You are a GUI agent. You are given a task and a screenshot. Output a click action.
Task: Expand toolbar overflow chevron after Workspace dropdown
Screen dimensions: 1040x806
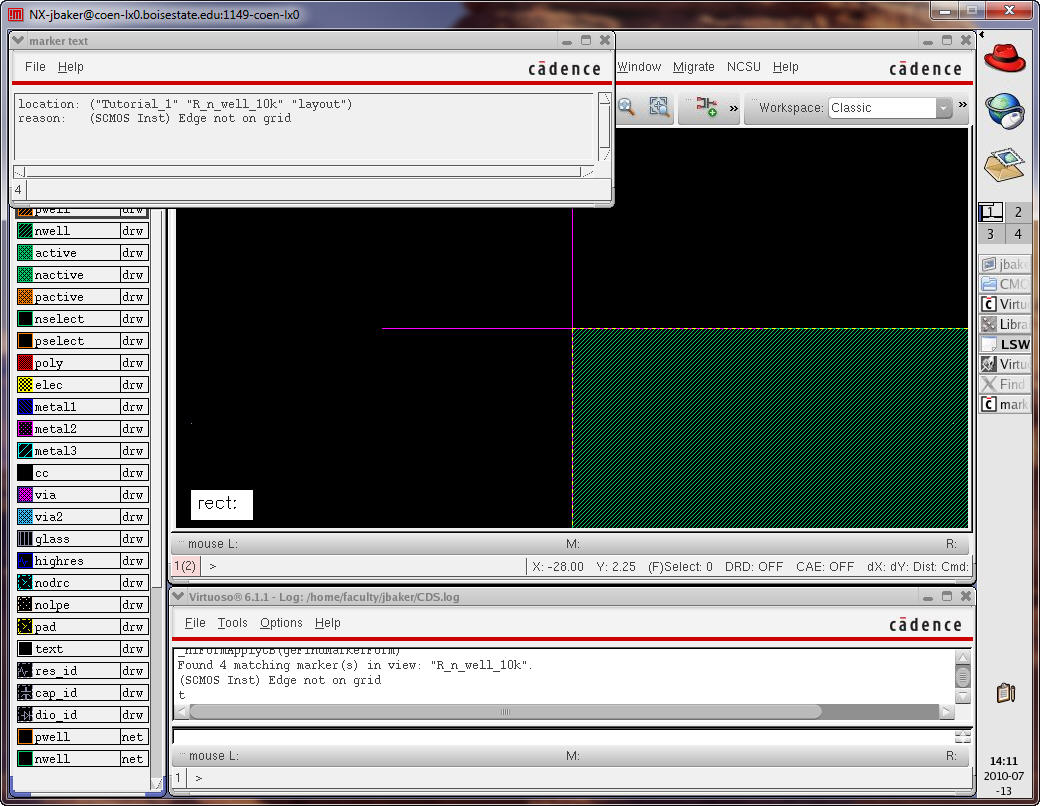point(963,106)
